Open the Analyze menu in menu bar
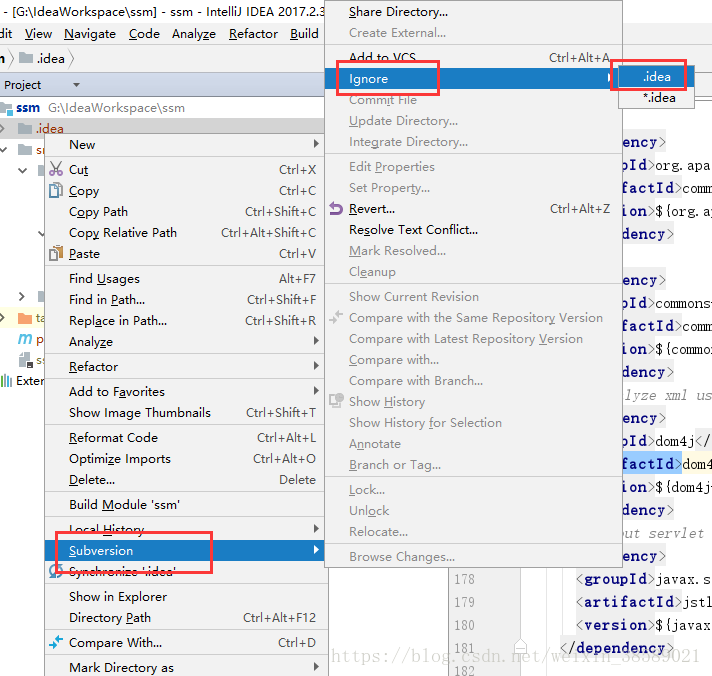Screen dimensions: 712x676 pyautogui.click(x=194, y=34)
